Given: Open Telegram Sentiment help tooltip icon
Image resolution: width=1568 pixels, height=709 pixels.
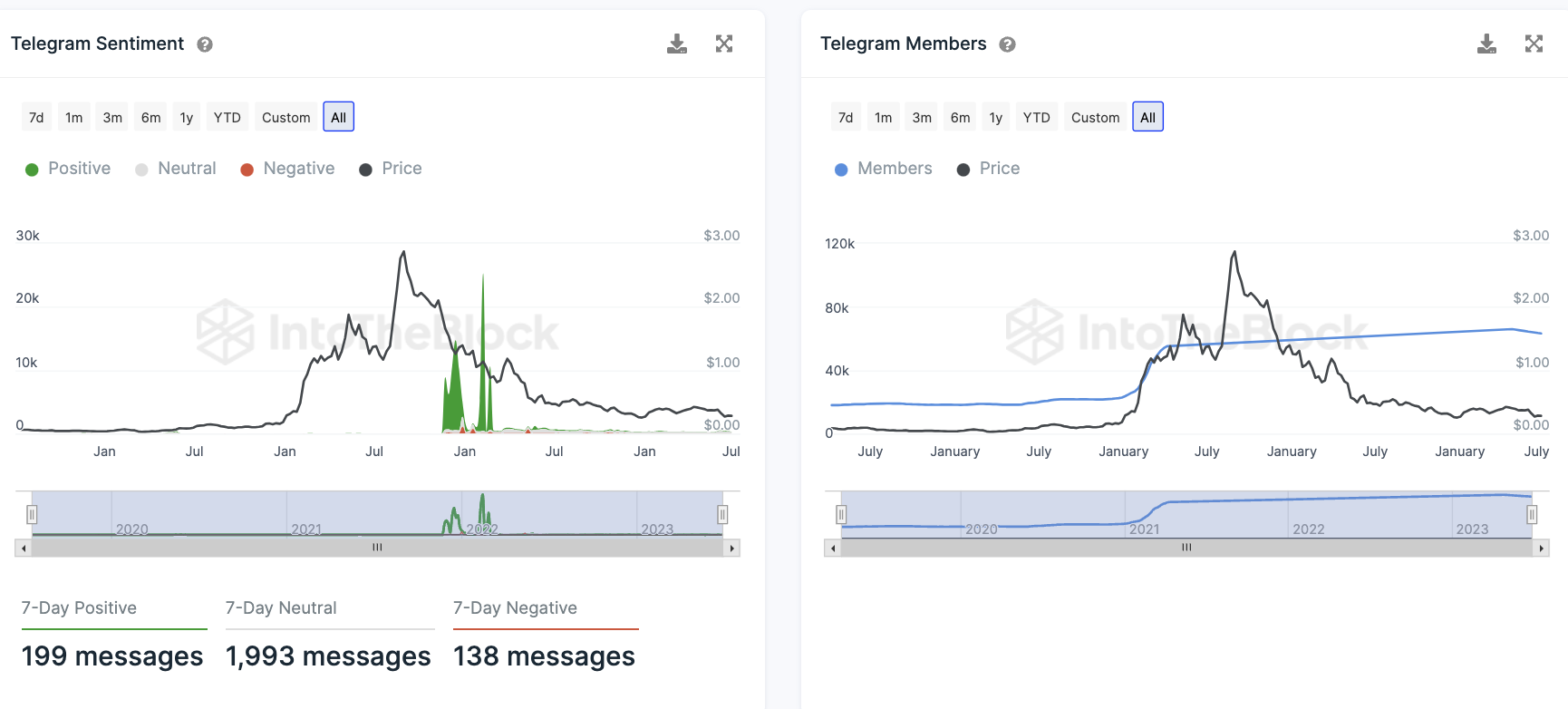Looking at the screenshot, I should click(205, 44).
